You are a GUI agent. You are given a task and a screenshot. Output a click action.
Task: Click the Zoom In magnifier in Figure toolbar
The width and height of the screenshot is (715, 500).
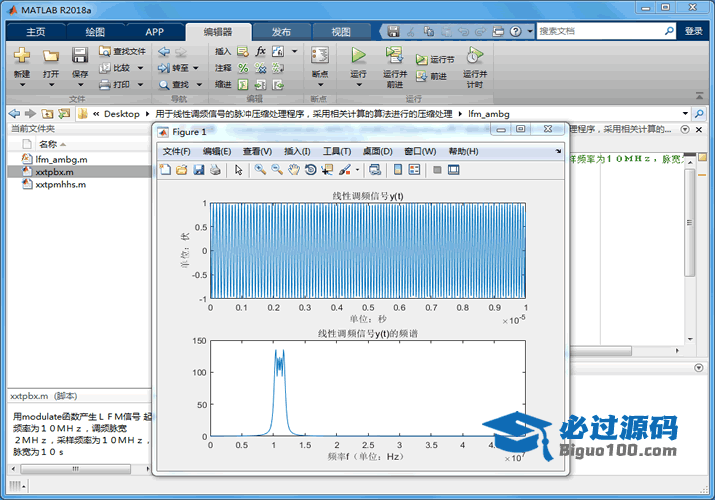point(260,170)
